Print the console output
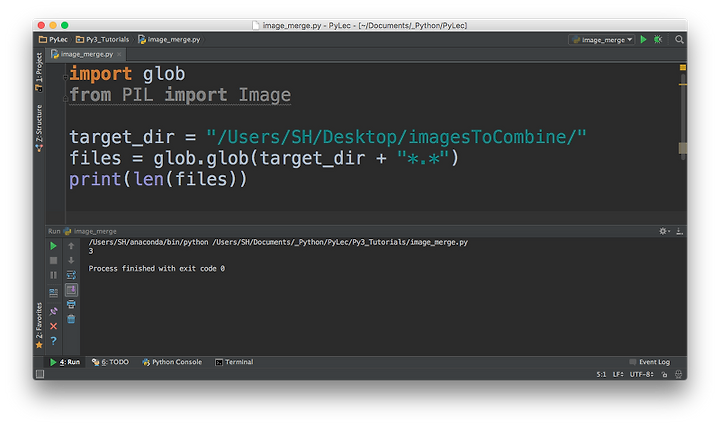Image resolution: width=720 pixels, height=427 pixels. [x=71, y=304]
